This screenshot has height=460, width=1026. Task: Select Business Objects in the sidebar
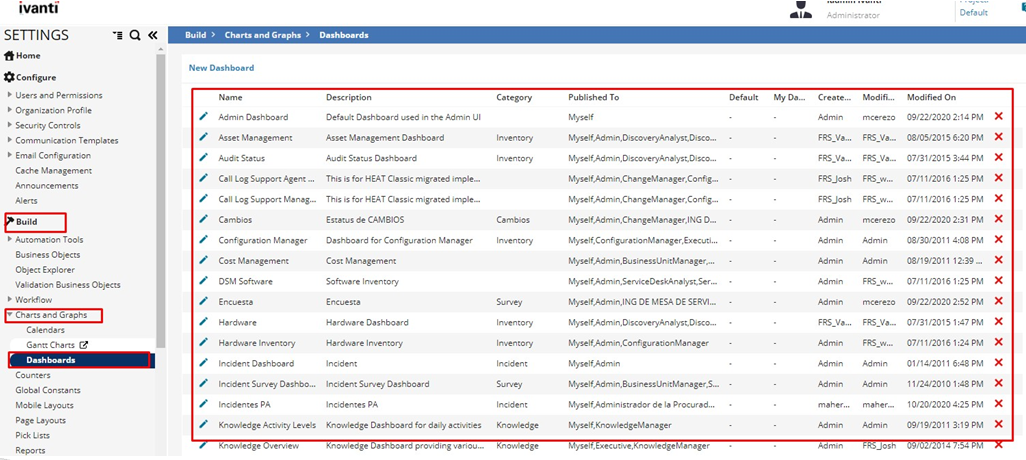[x=47, y=255]
